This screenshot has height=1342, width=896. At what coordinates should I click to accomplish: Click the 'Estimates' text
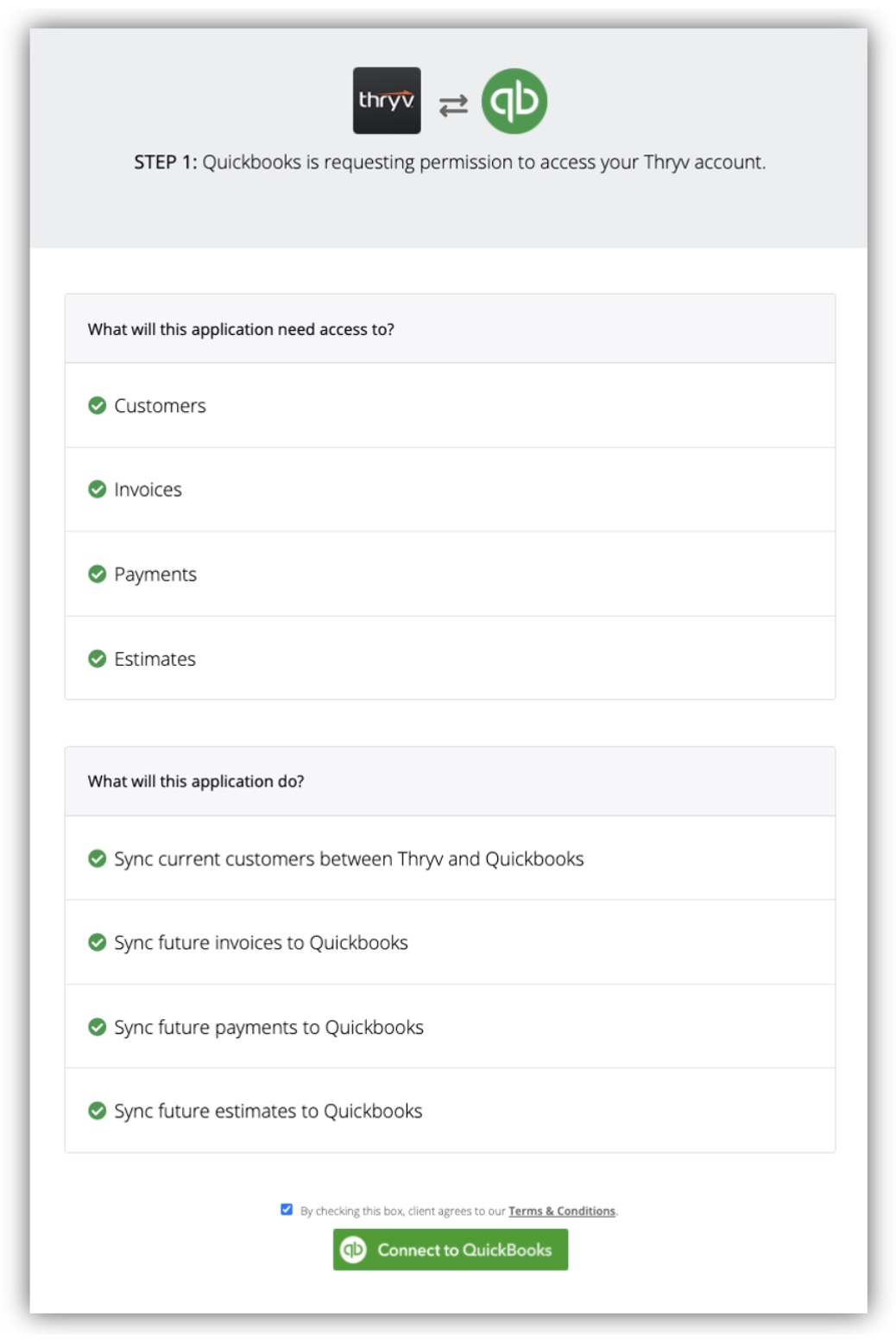pos(155,659)
